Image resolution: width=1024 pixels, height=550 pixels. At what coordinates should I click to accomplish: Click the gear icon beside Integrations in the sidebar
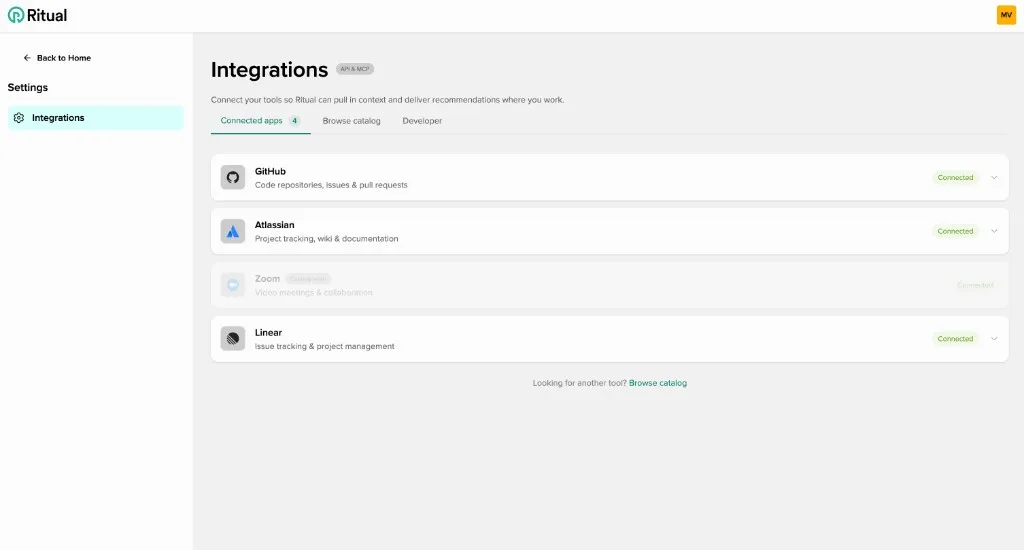tap(19, 118)
